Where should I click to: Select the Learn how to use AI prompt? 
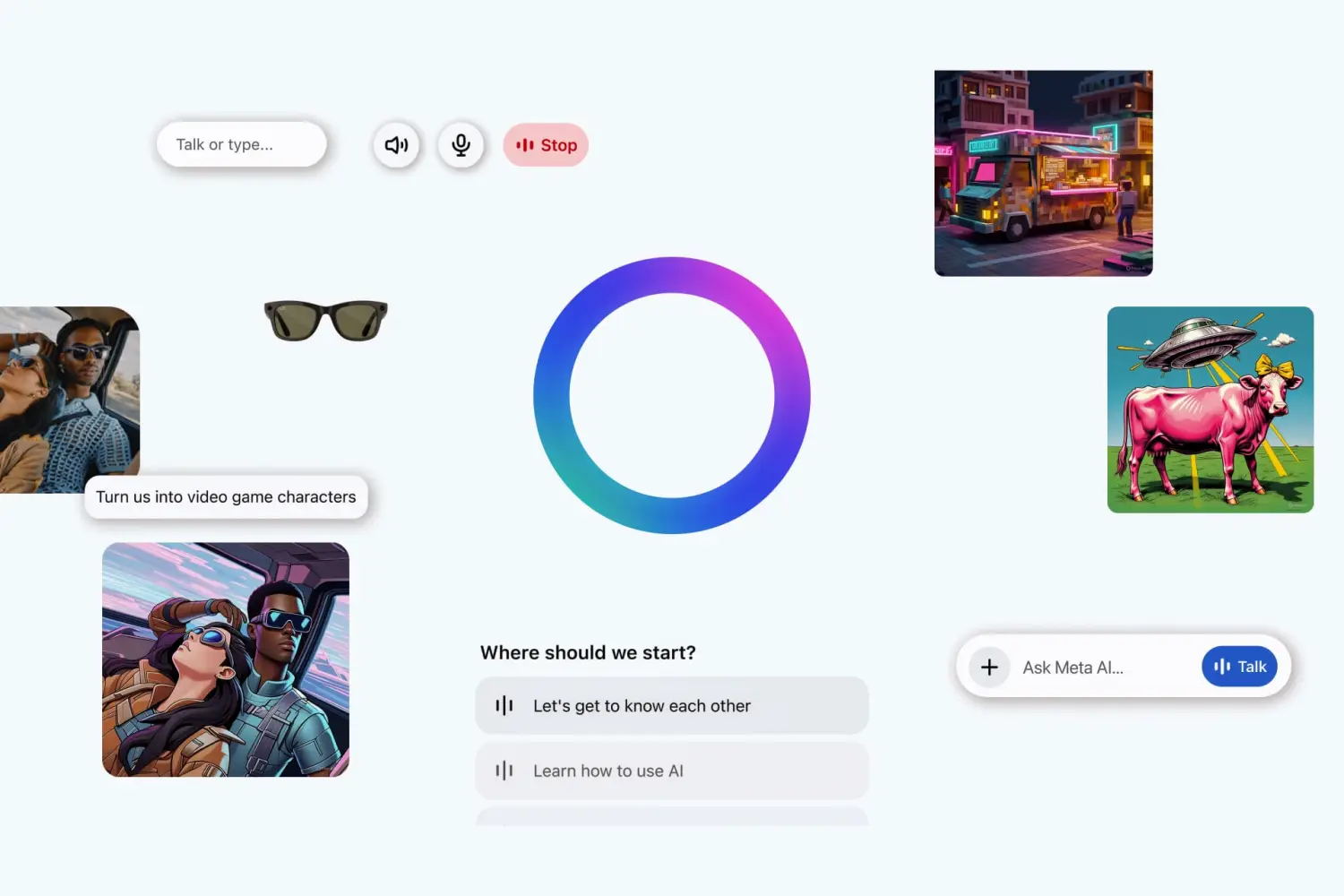click(x=672, y=770)
